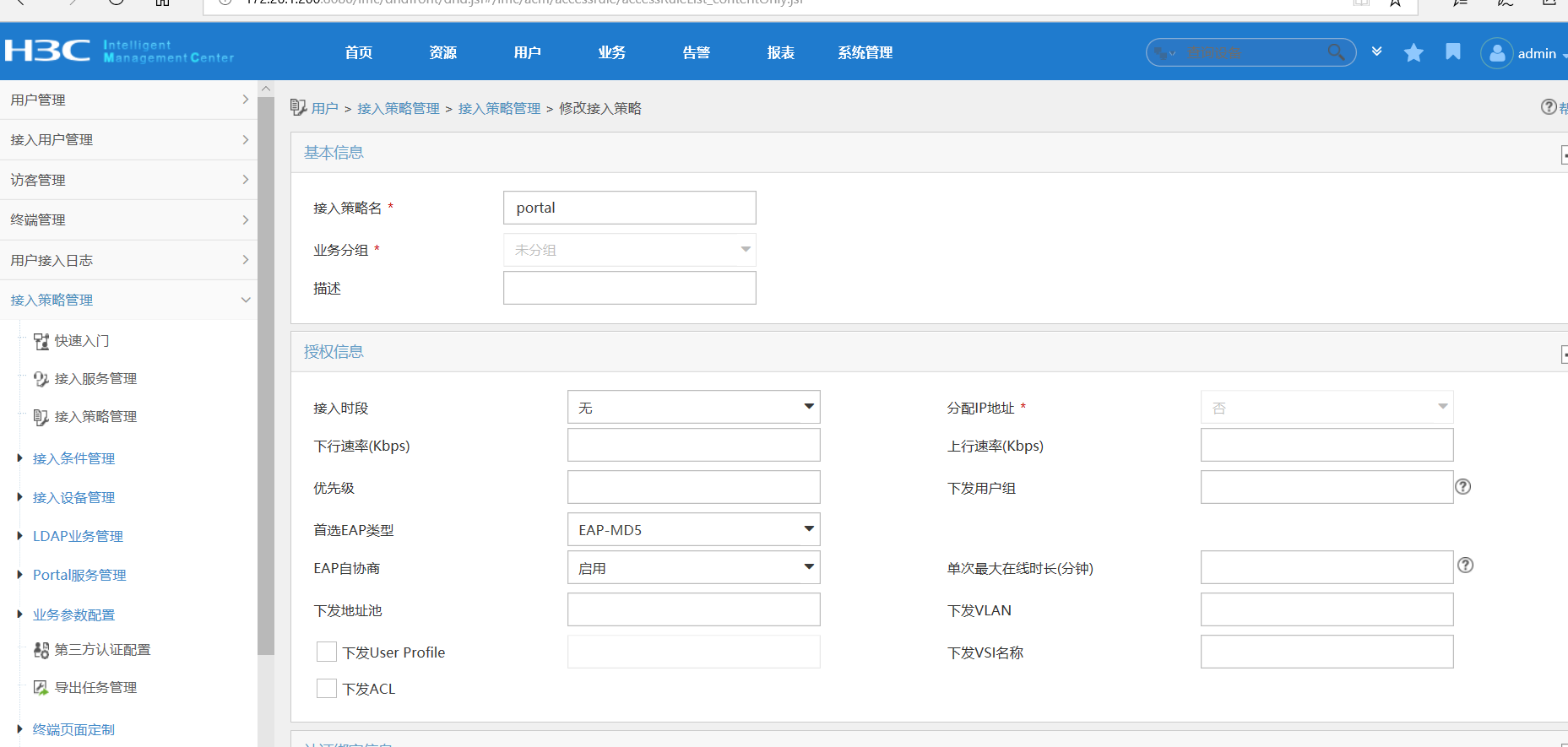This screenshot has width=1568, height=747.
Task: Open the 用户 menu in the top navigation
Action: (528, 52)
